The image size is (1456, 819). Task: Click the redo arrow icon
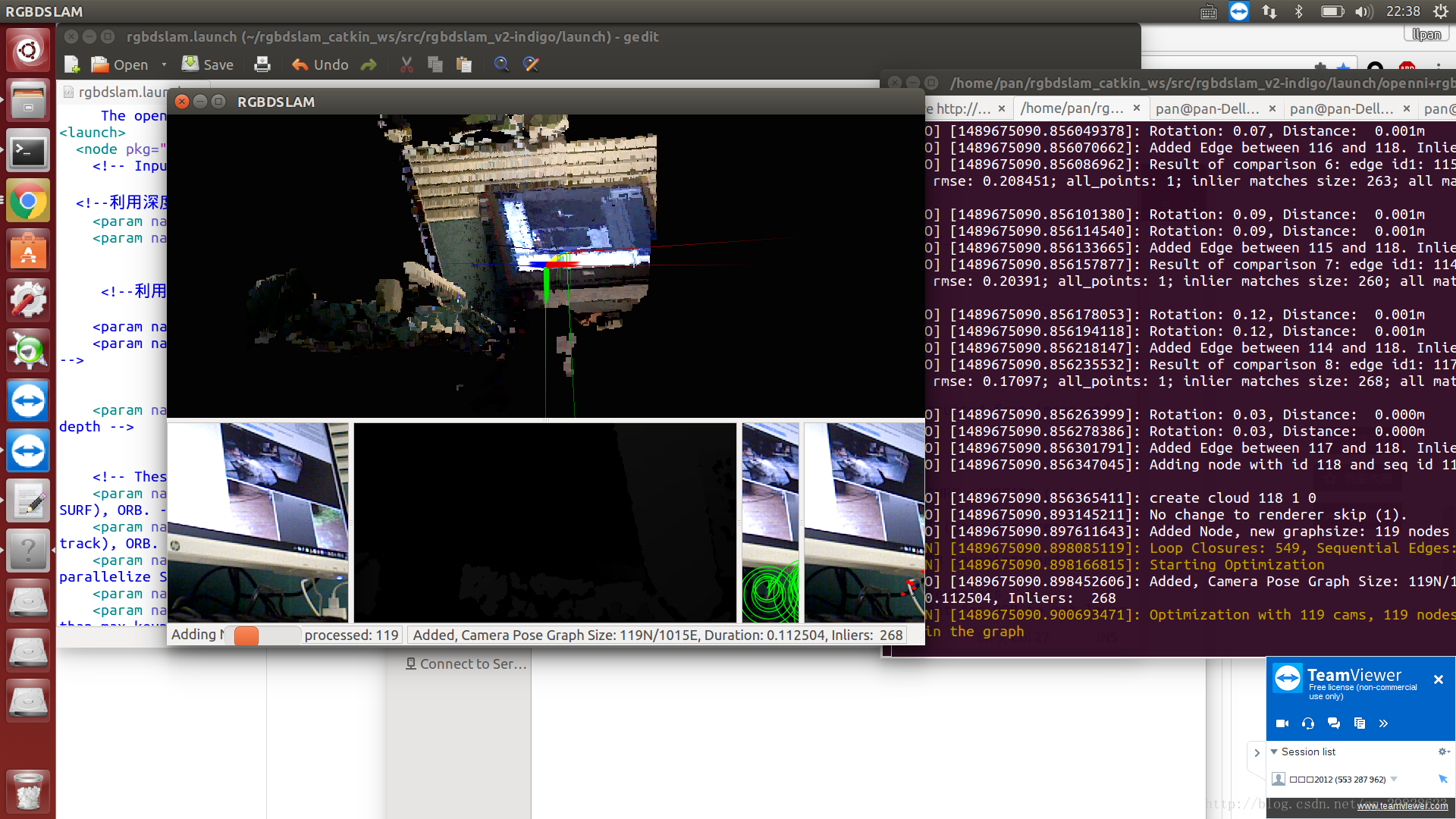(369, 64)
